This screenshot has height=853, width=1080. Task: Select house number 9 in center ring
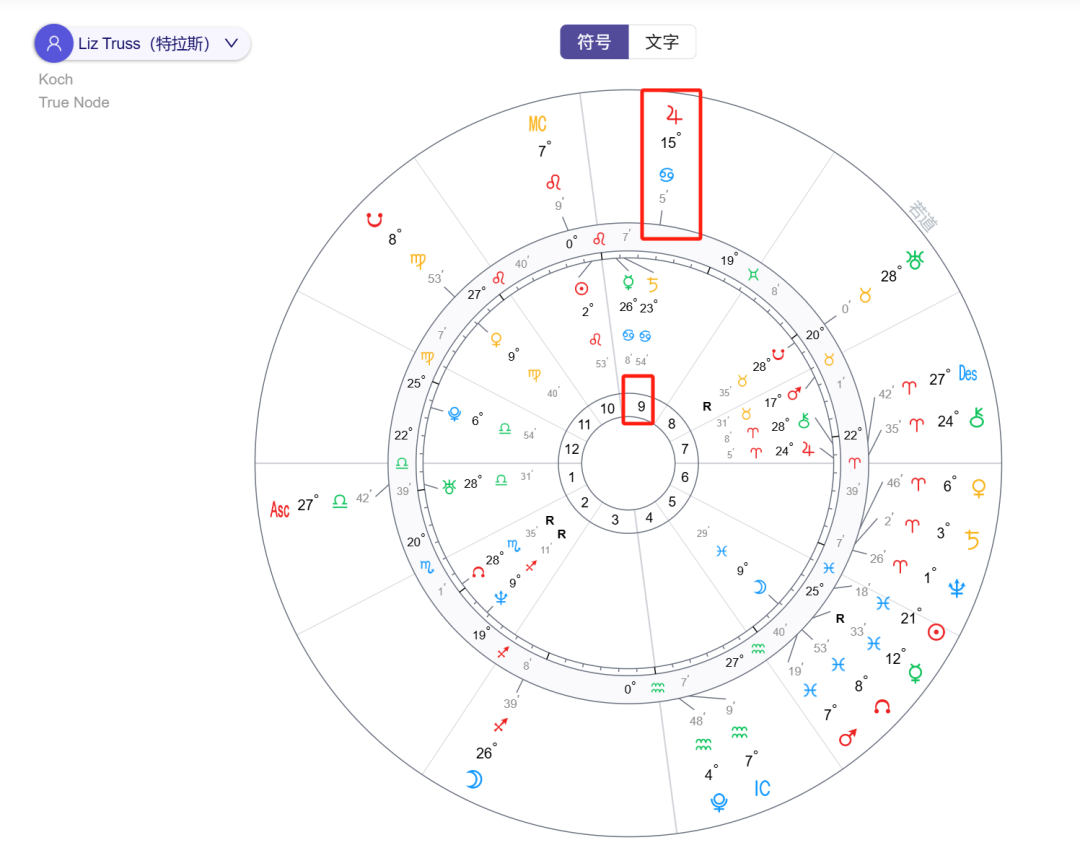coord(641,407)
